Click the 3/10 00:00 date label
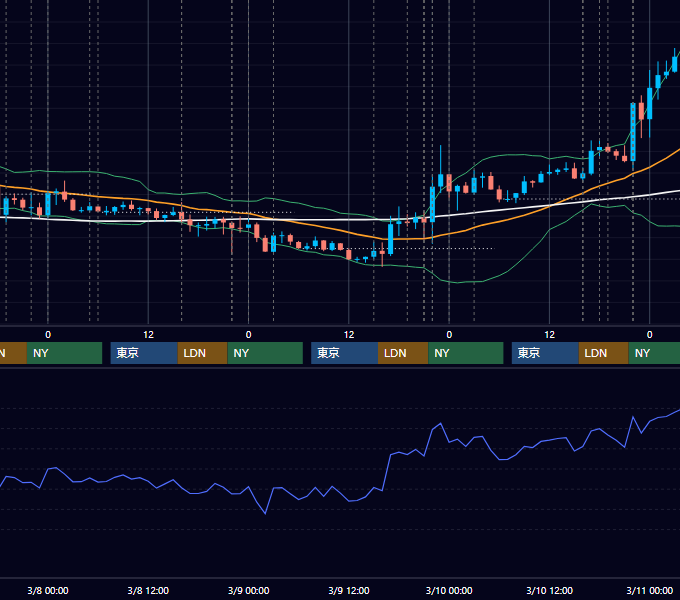This screenshot has height=600, width=680. [449, 590]
